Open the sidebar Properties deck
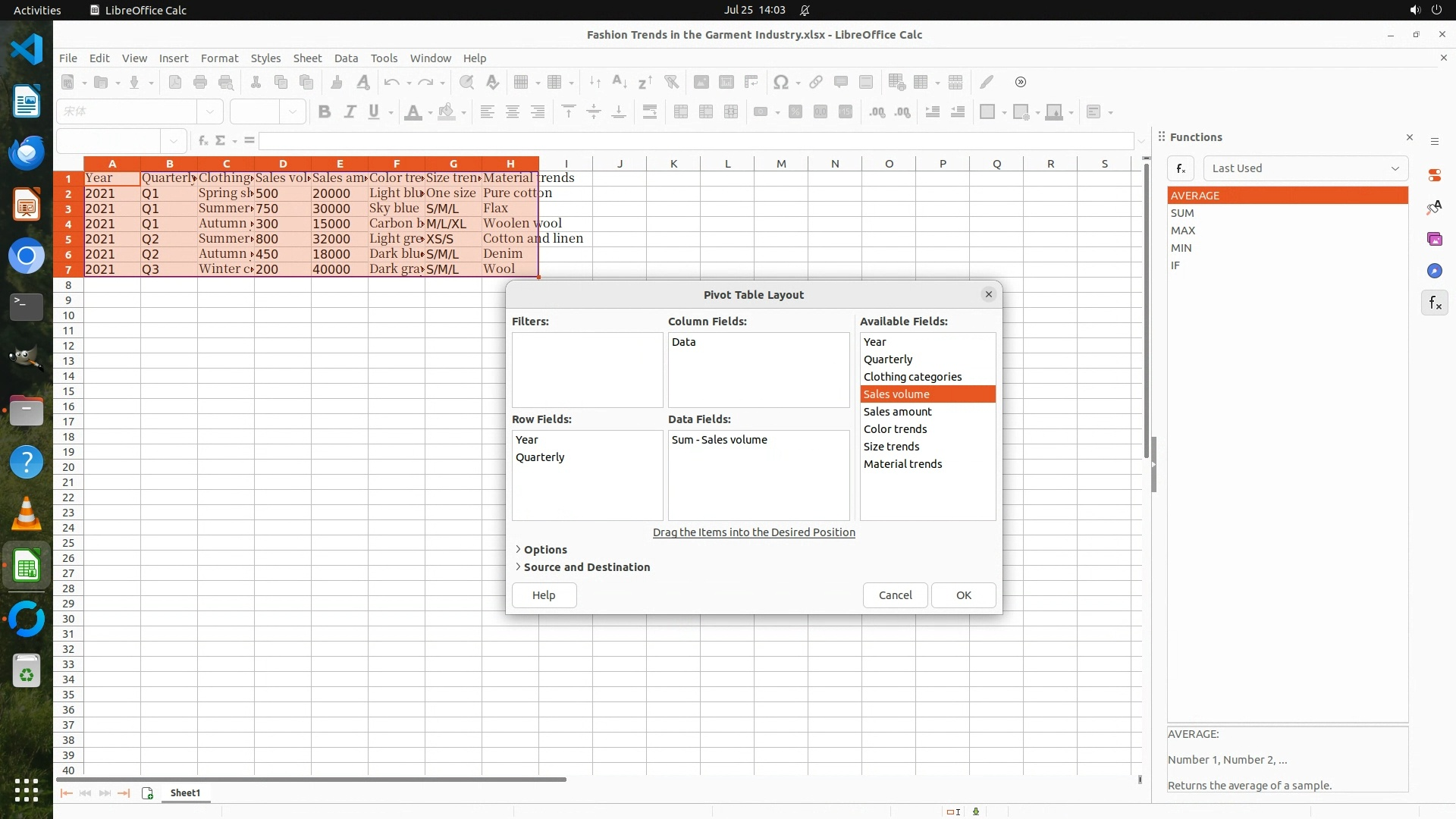1456x819 pixels. pos(1434,175)
